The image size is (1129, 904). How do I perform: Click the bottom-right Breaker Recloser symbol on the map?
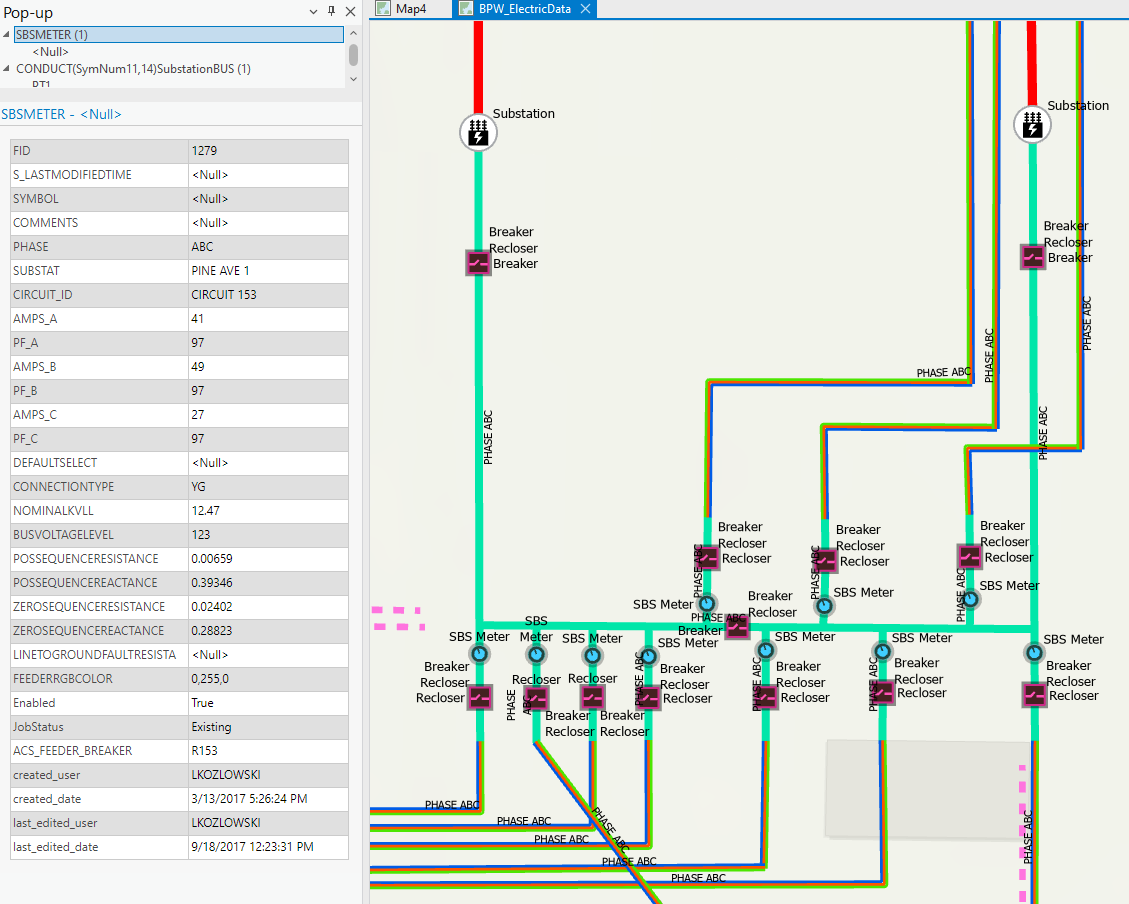[1034, 694]
